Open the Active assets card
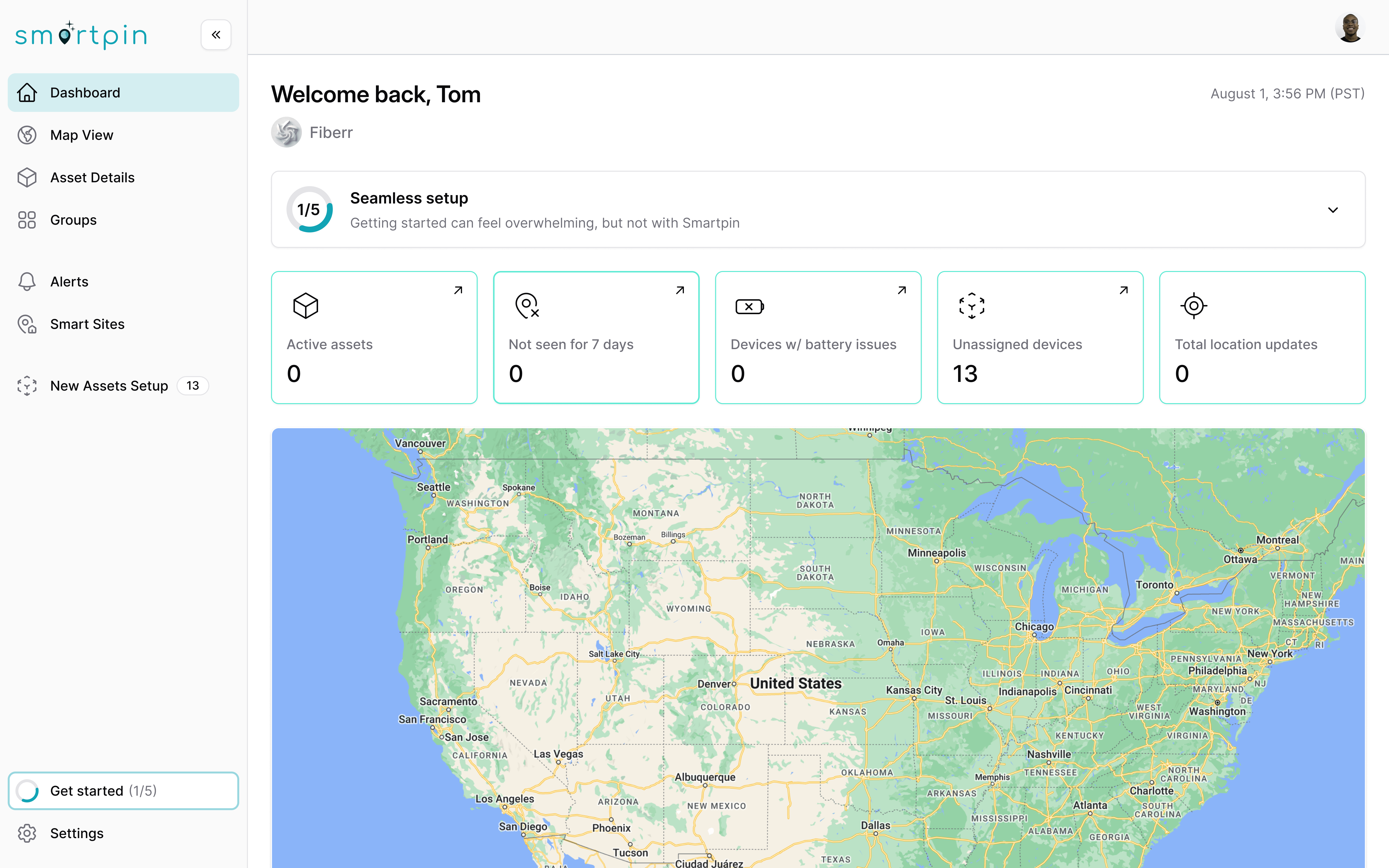 [374, 338]
